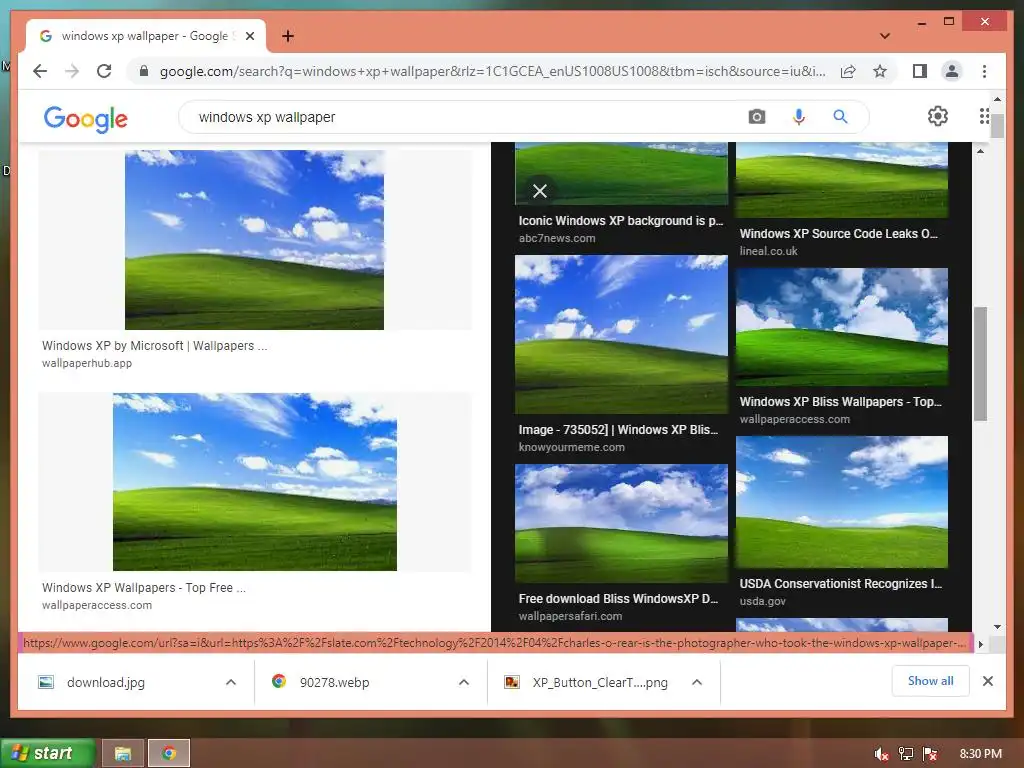Open the Chrome side panel
1024x768 pixels.
[920, 71]
